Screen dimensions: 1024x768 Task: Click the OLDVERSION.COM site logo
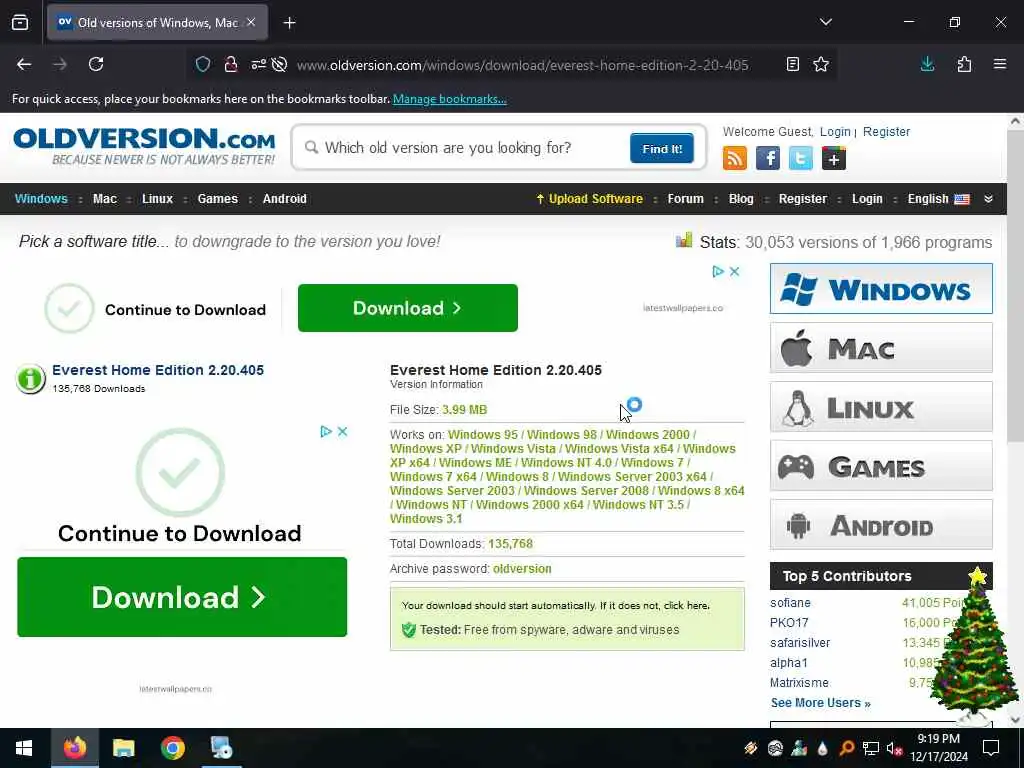[x=144, y=146]
